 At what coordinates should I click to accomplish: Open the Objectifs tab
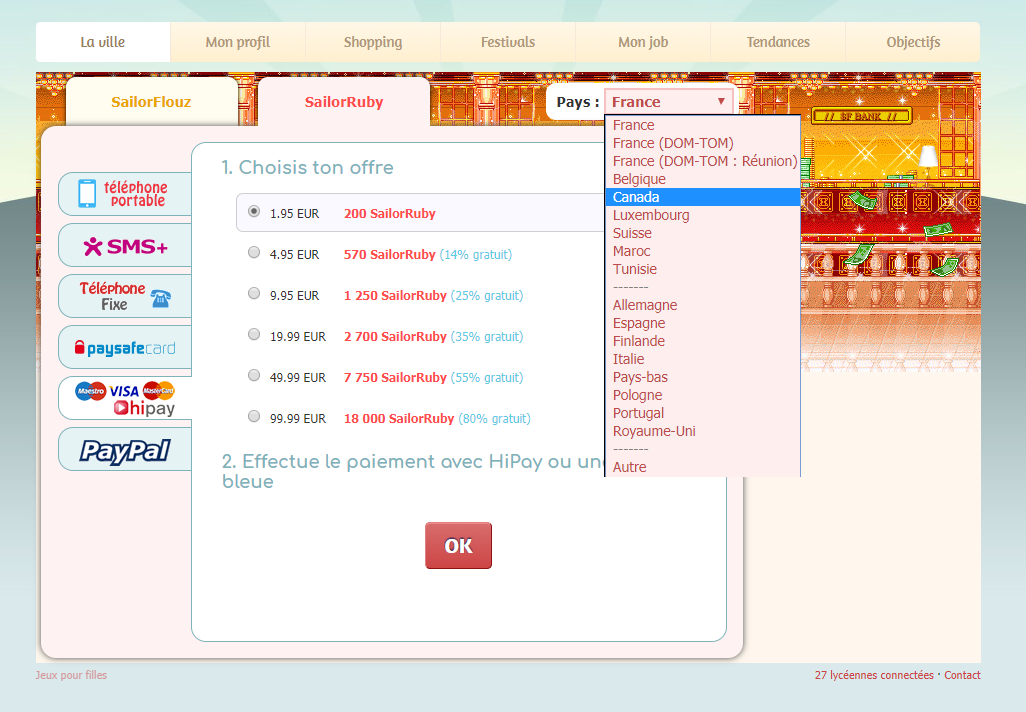point(913,42)
